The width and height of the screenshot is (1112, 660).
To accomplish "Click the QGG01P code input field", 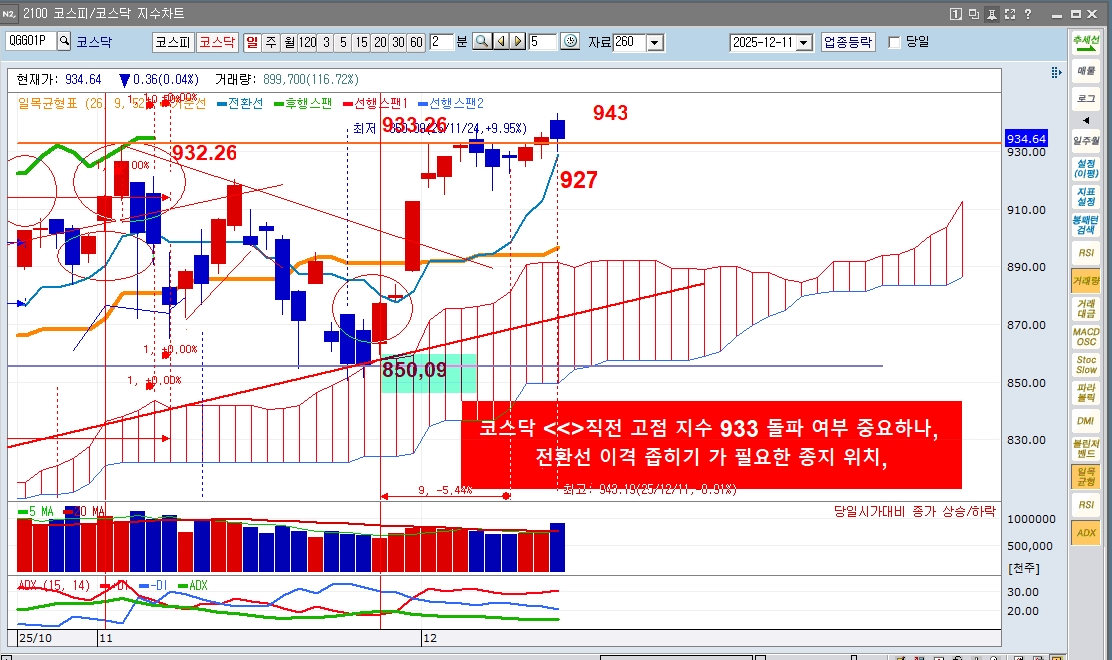I will 31,41.
